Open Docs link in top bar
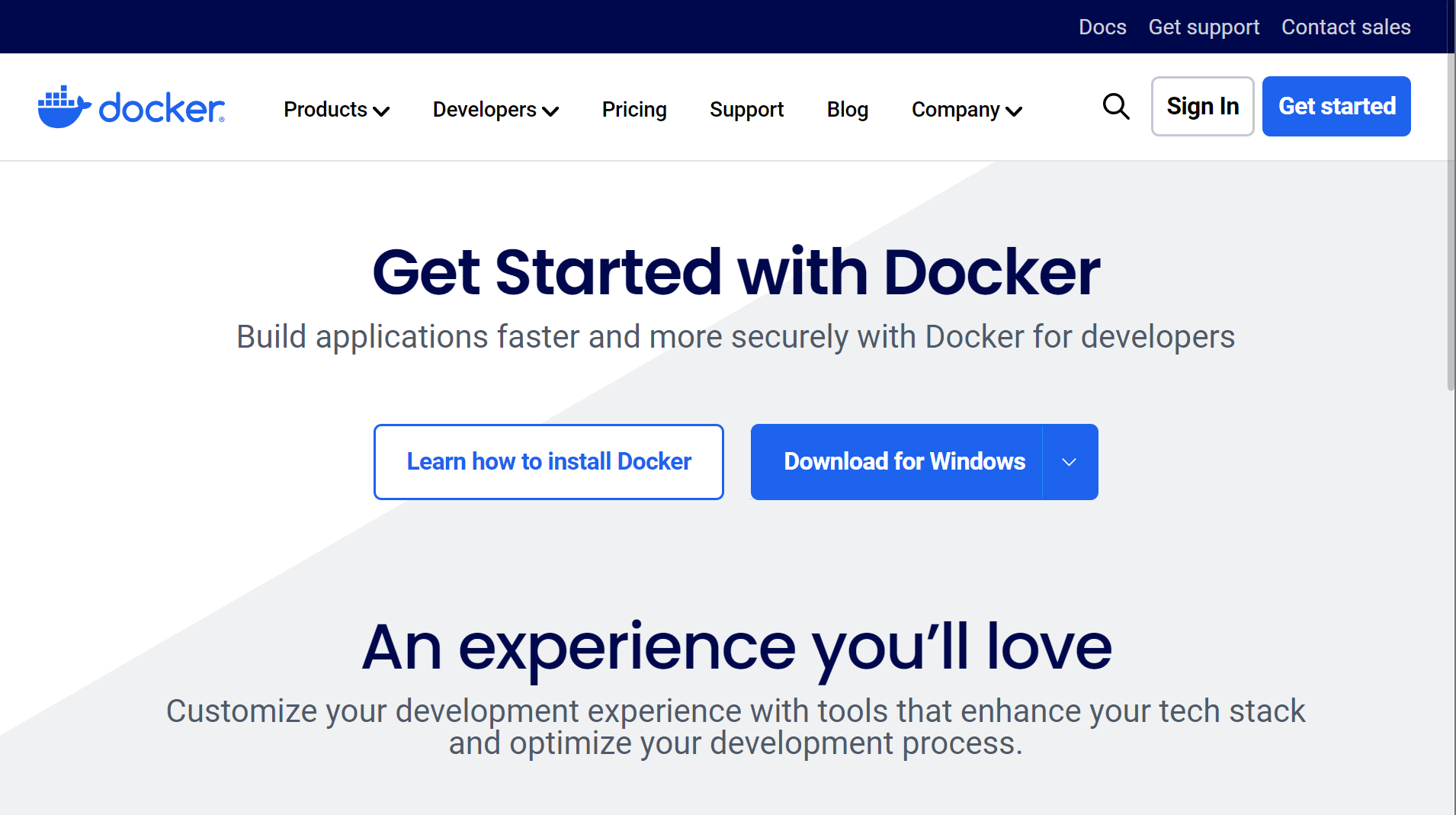Screen dimensions: 1456x815 [1102, 27]
